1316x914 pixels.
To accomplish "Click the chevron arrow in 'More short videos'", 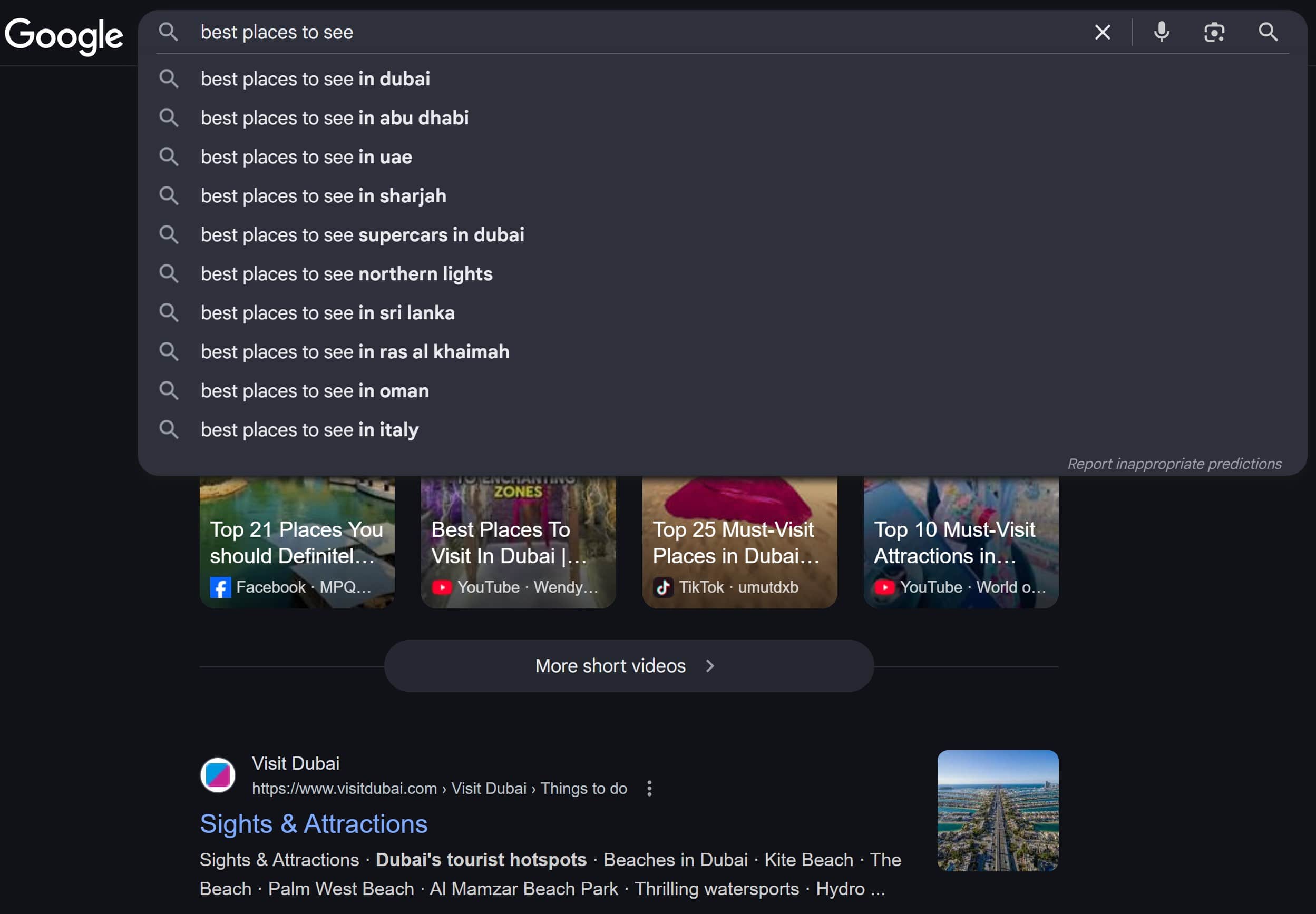I will 710,665.
